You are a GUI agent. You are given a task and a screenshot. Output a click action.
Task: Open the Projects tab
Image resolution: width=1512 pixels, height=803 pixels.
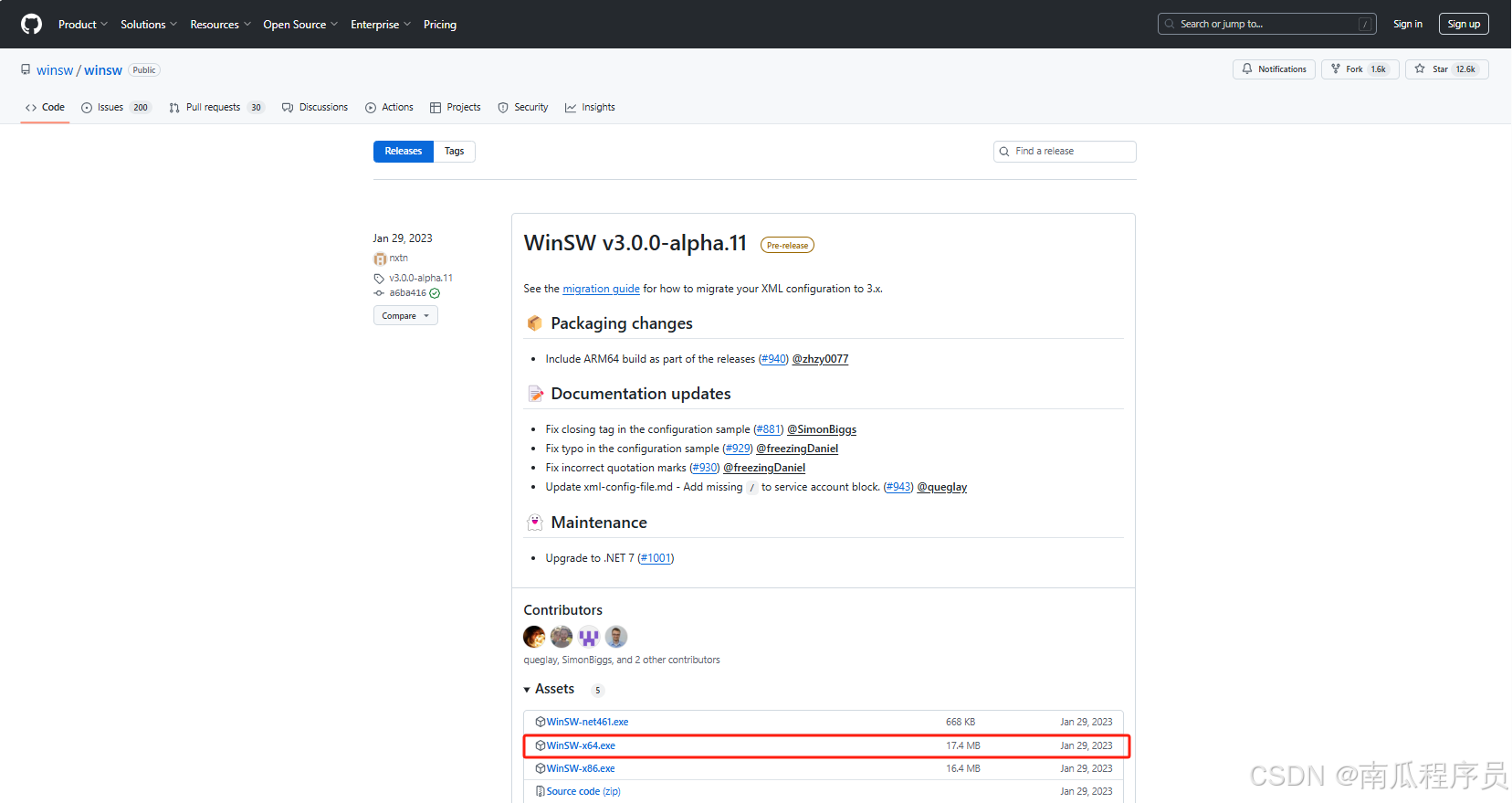tap(455, 108)
